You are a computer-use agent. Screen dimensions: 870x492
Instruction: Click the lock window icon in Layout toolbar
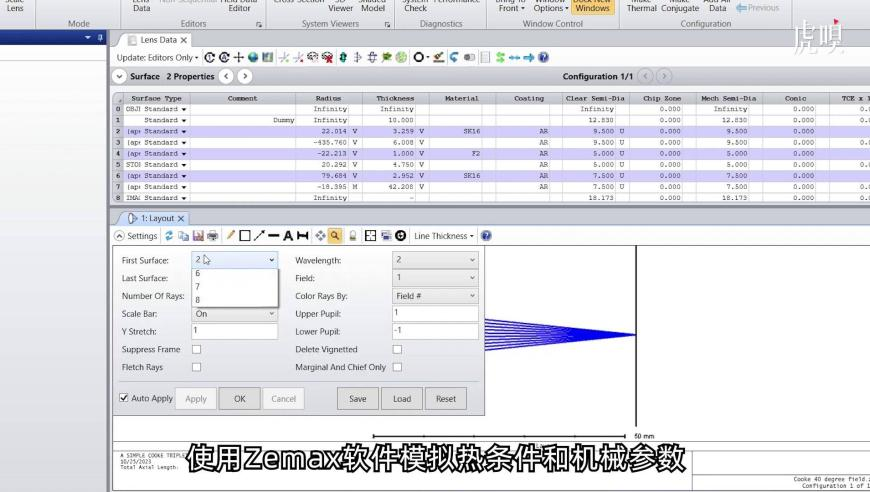(352, 236)
